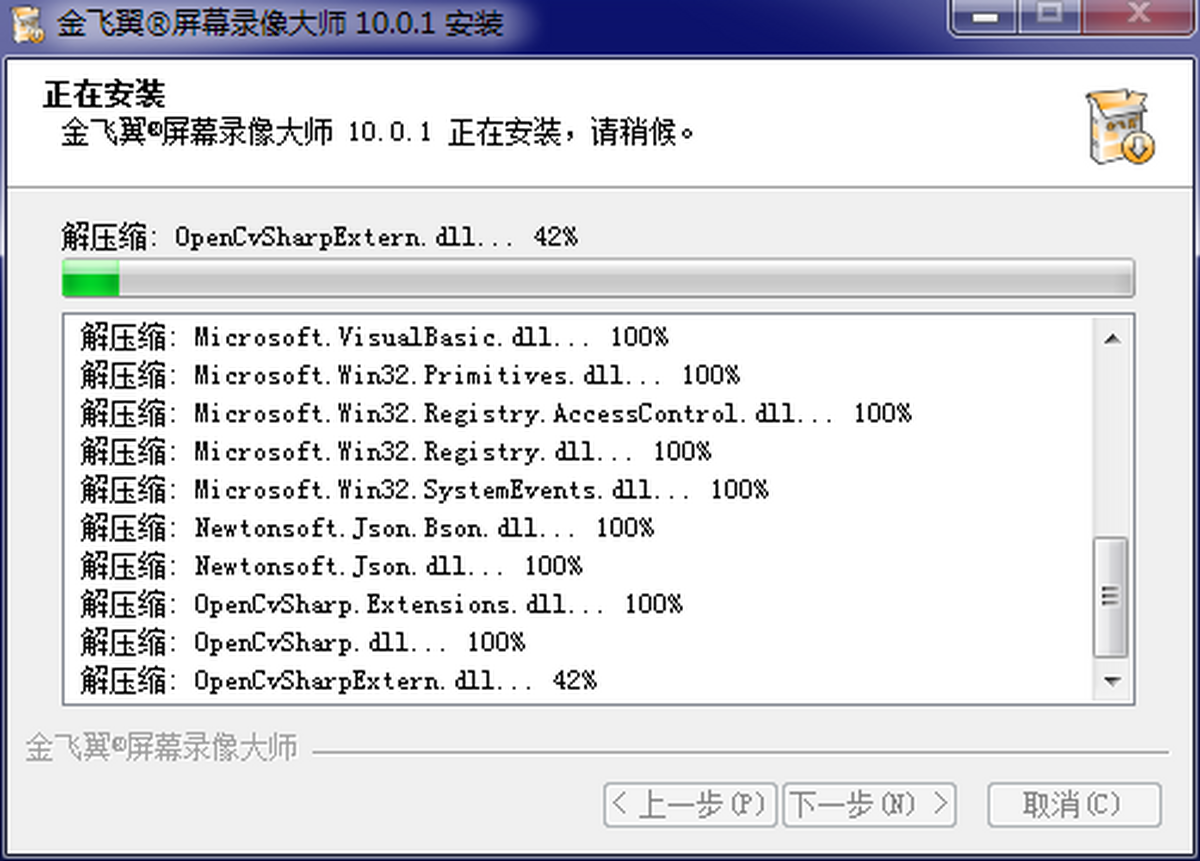Click the scroll down arrow in the log list
Image resolution: width=1200 pixels, height=861 pixels.
coord(1111,681)
